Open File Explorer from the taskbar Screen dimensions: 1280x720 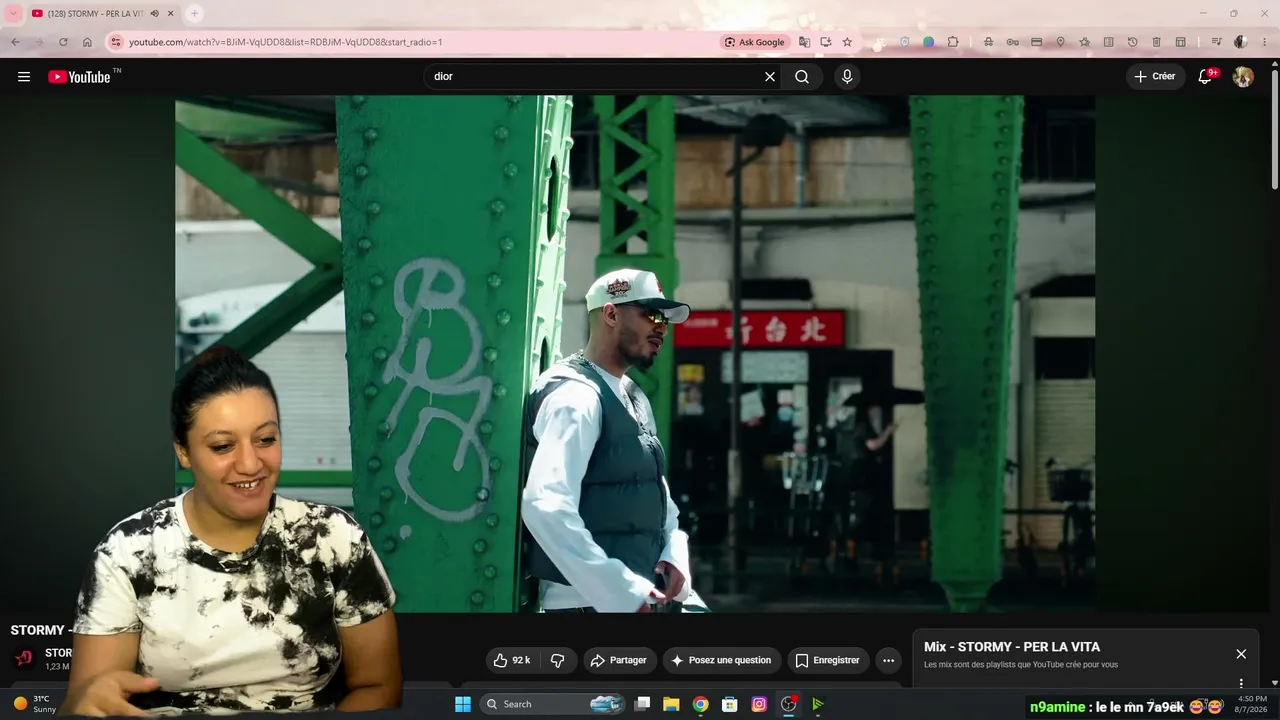click(x=671, y=704)
